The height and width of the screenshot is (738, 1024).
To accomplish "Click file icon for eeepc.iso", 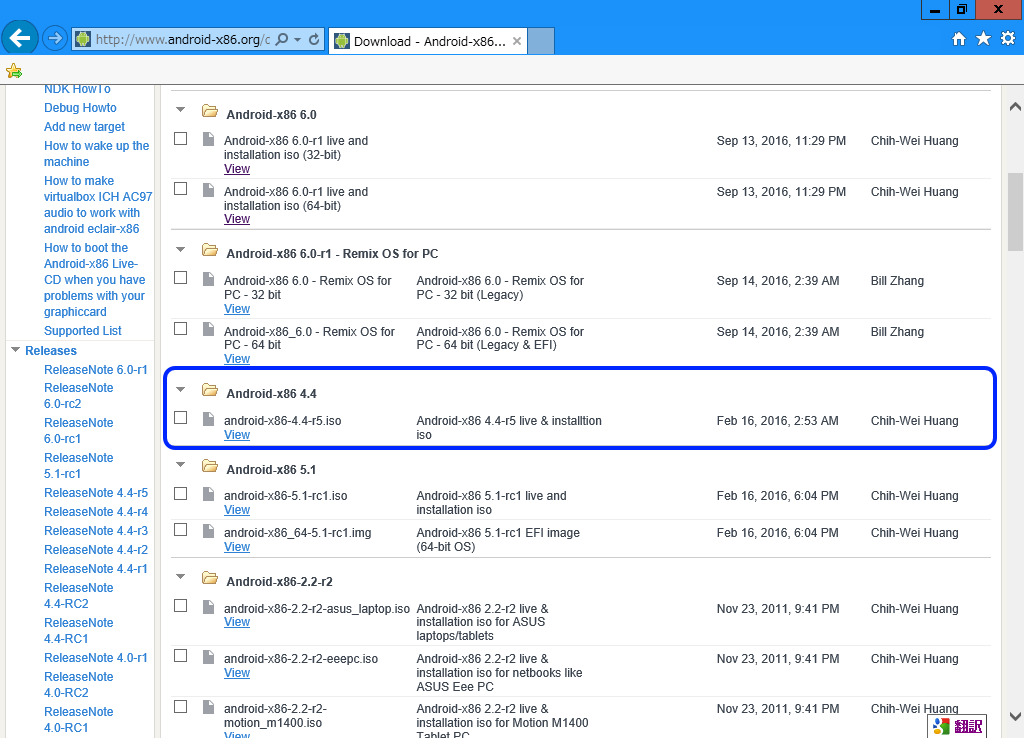I will click(208, 656).
